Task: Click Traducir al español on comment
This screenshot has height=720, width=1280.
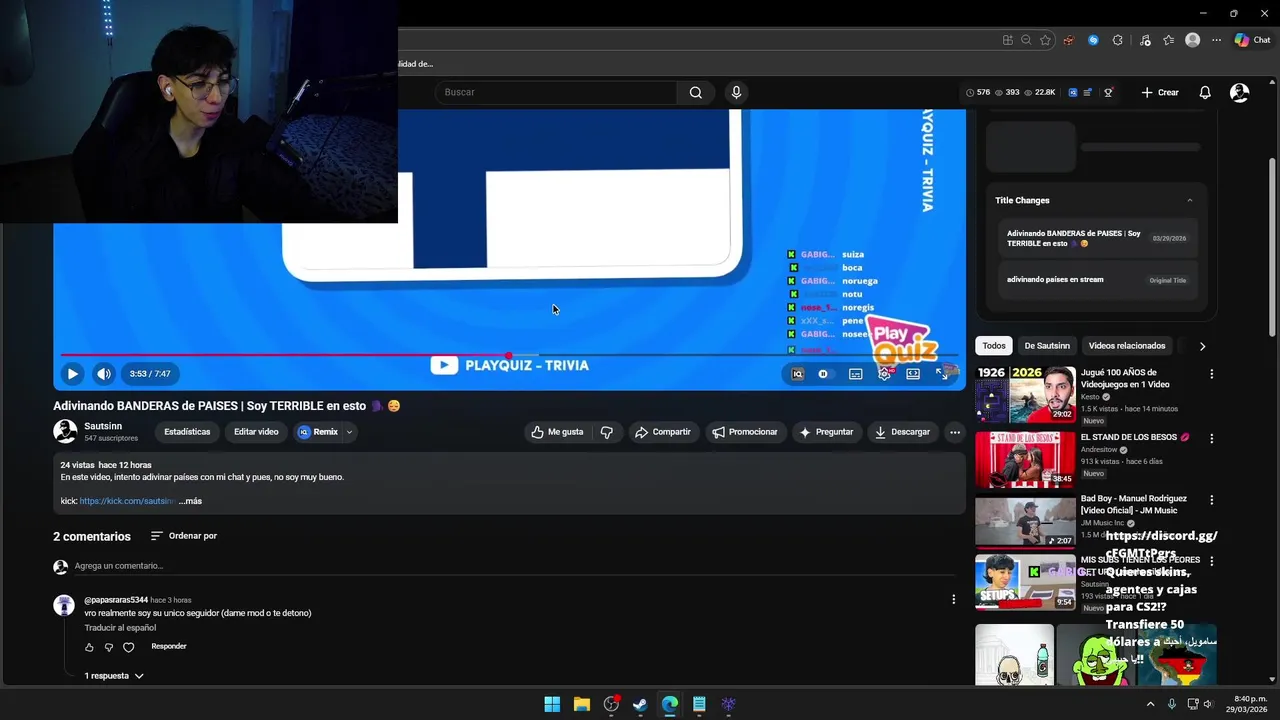Action: (x=120, y=628)
